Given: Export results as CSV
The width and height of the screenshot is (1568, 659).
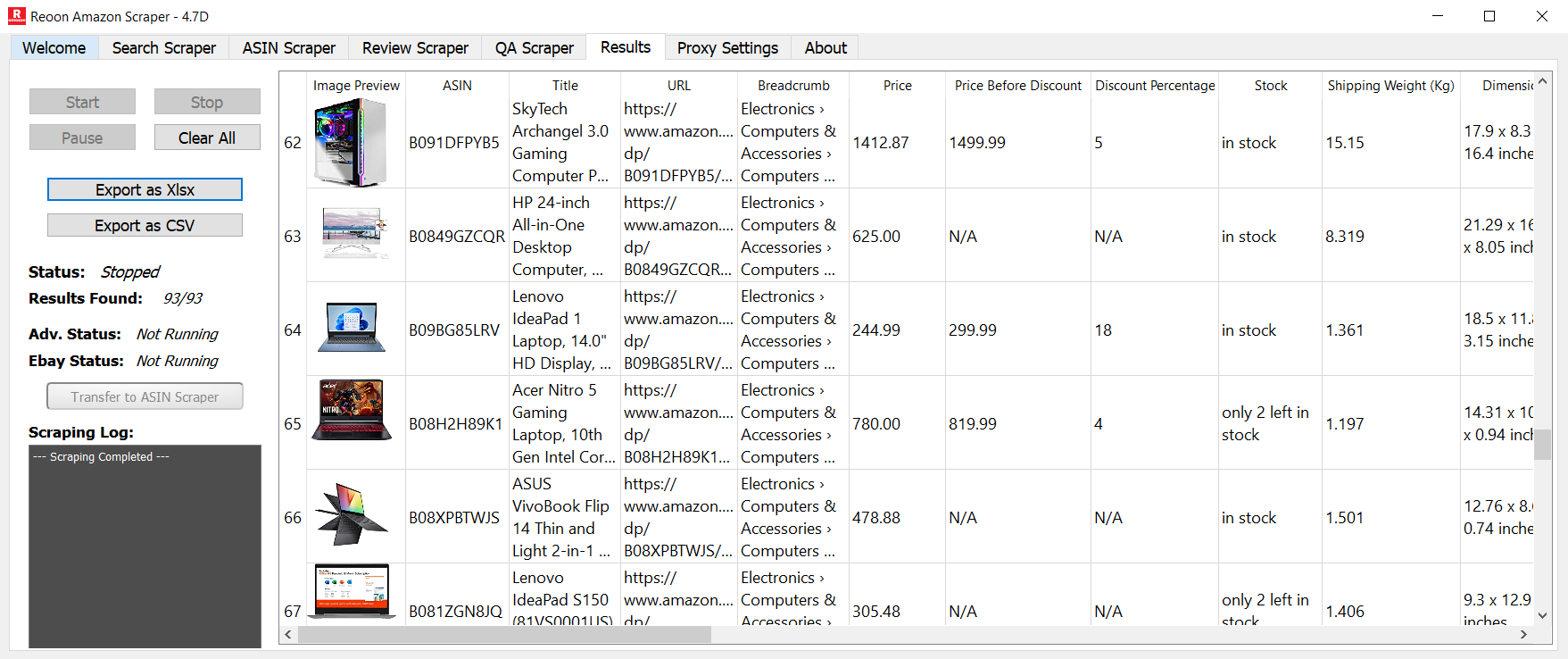Looking at the screenshot, I should tap(145, 225).
